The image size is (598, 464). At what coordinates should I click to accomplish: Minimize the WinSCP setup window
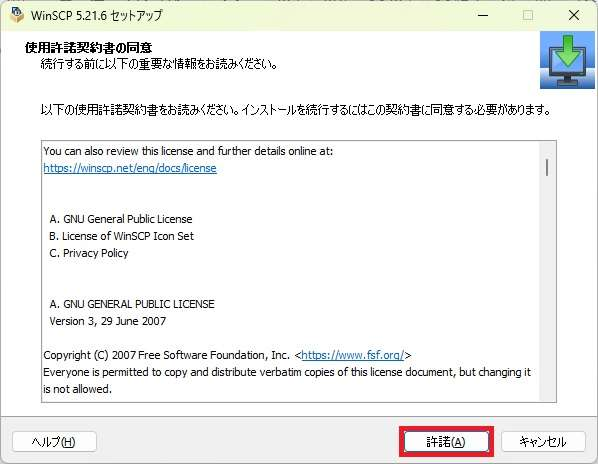(483, 15)
